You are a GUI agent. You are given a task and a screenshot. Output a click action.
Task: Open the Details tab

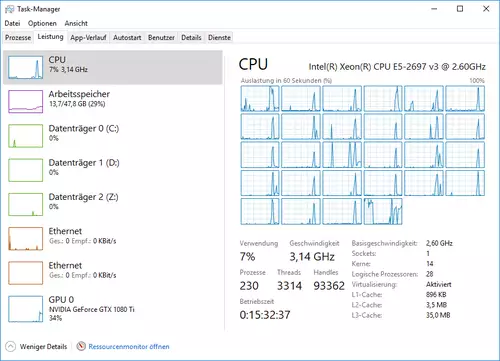[x=191, y=38]
